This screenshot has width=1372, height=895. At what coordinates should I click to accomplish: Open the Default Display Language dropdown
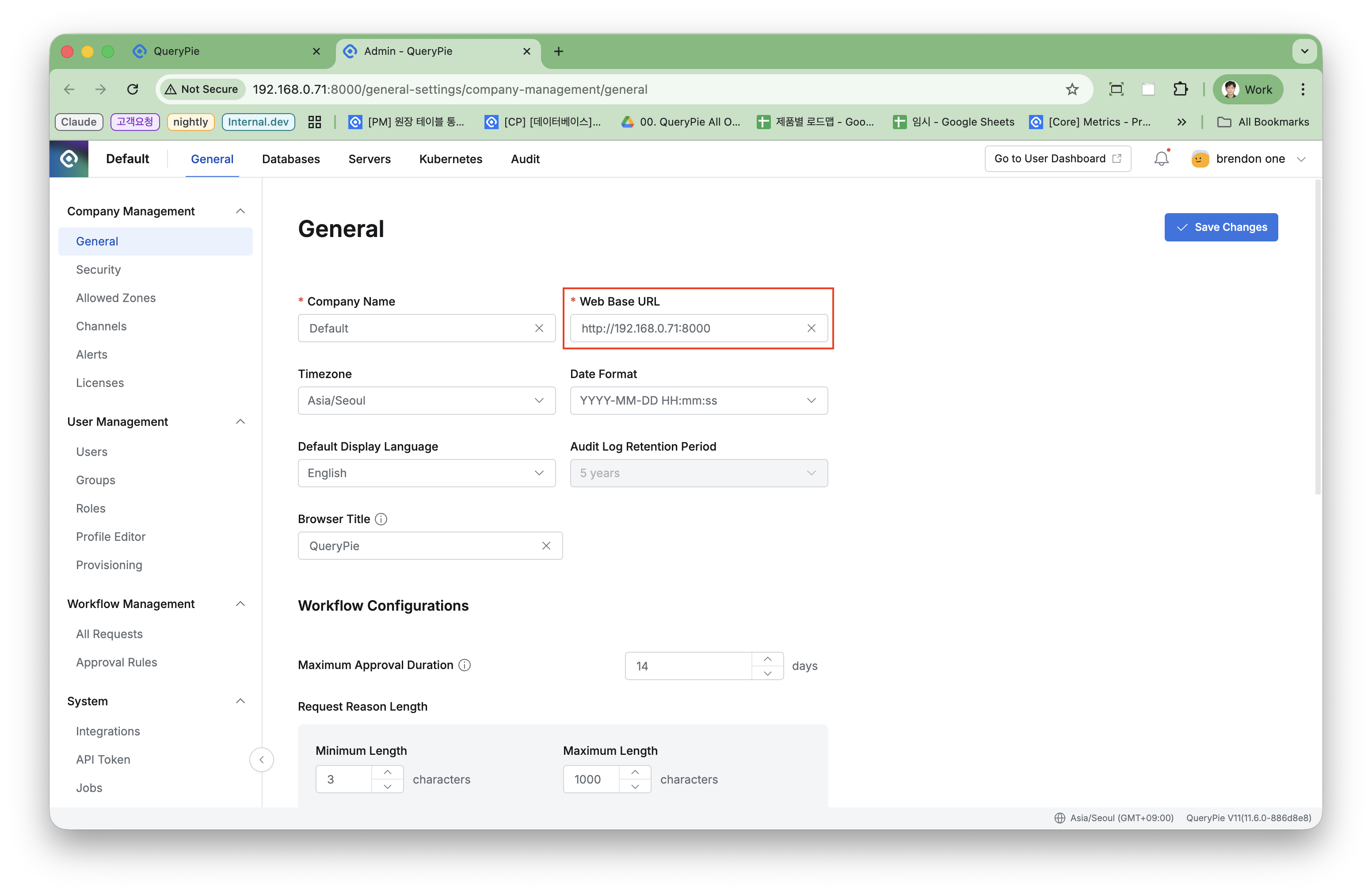click(x=427, y=473)
